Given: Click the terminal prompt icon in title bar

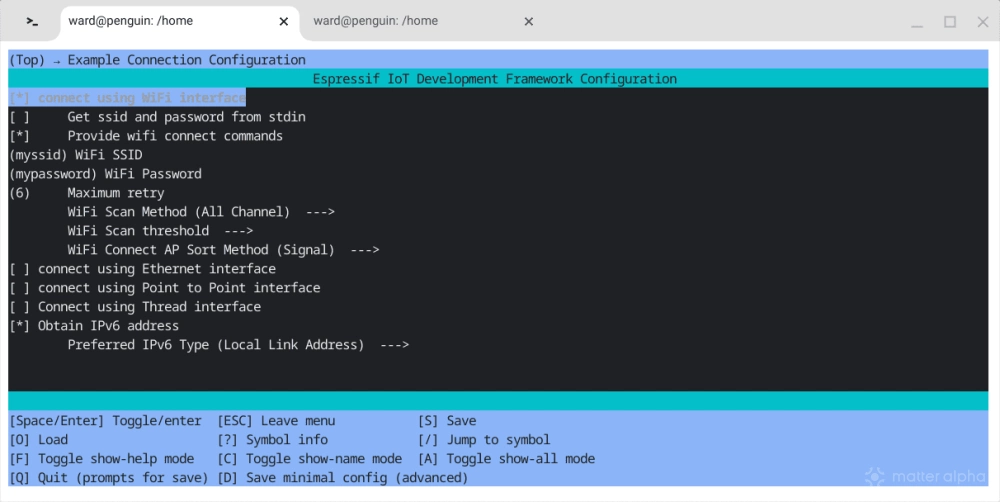Looking at the screenshot, I should 32,21.
